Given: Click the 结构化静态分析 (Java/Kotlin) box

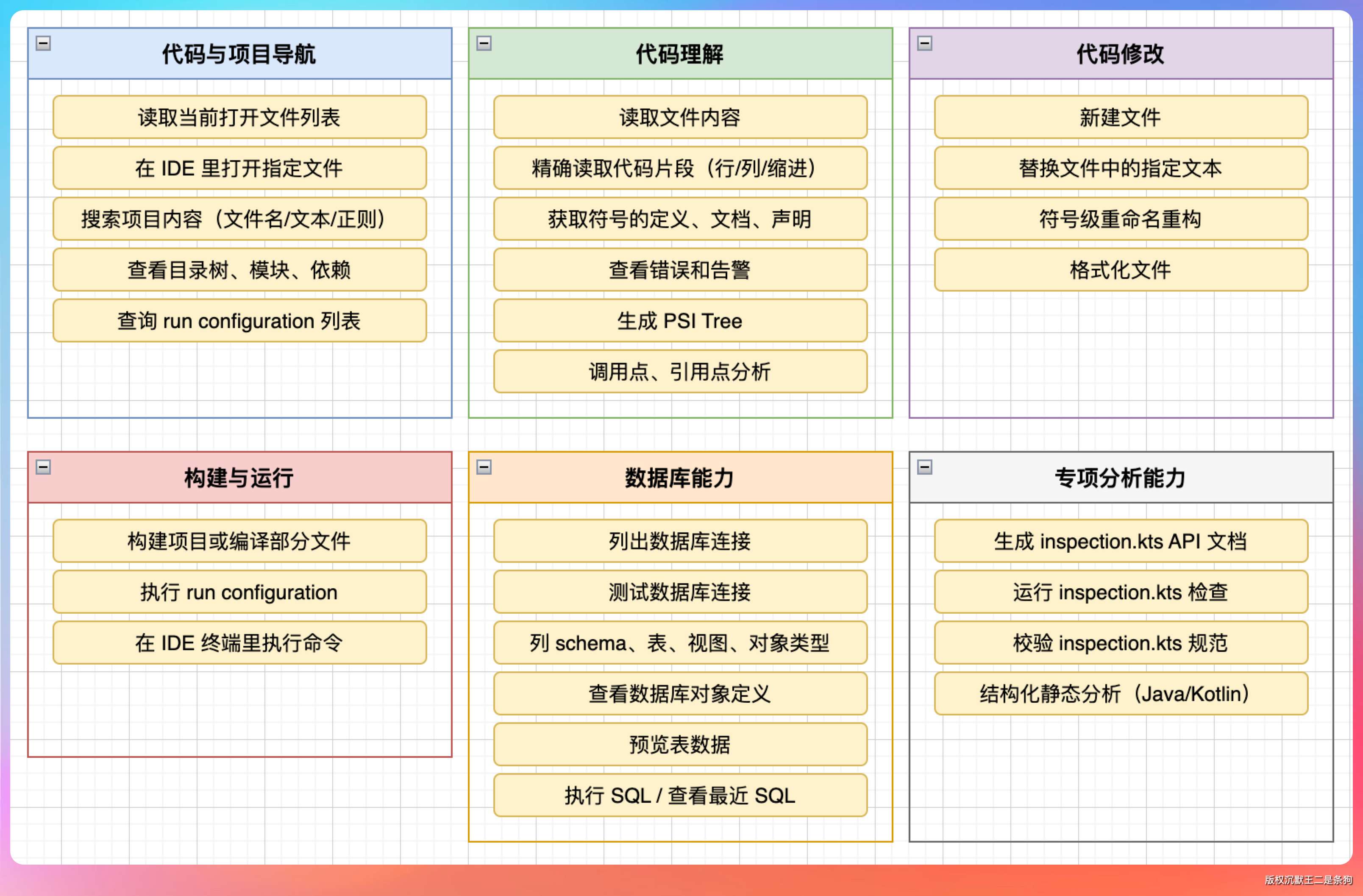Looking at the screenshot, I should coord(1120,694).
